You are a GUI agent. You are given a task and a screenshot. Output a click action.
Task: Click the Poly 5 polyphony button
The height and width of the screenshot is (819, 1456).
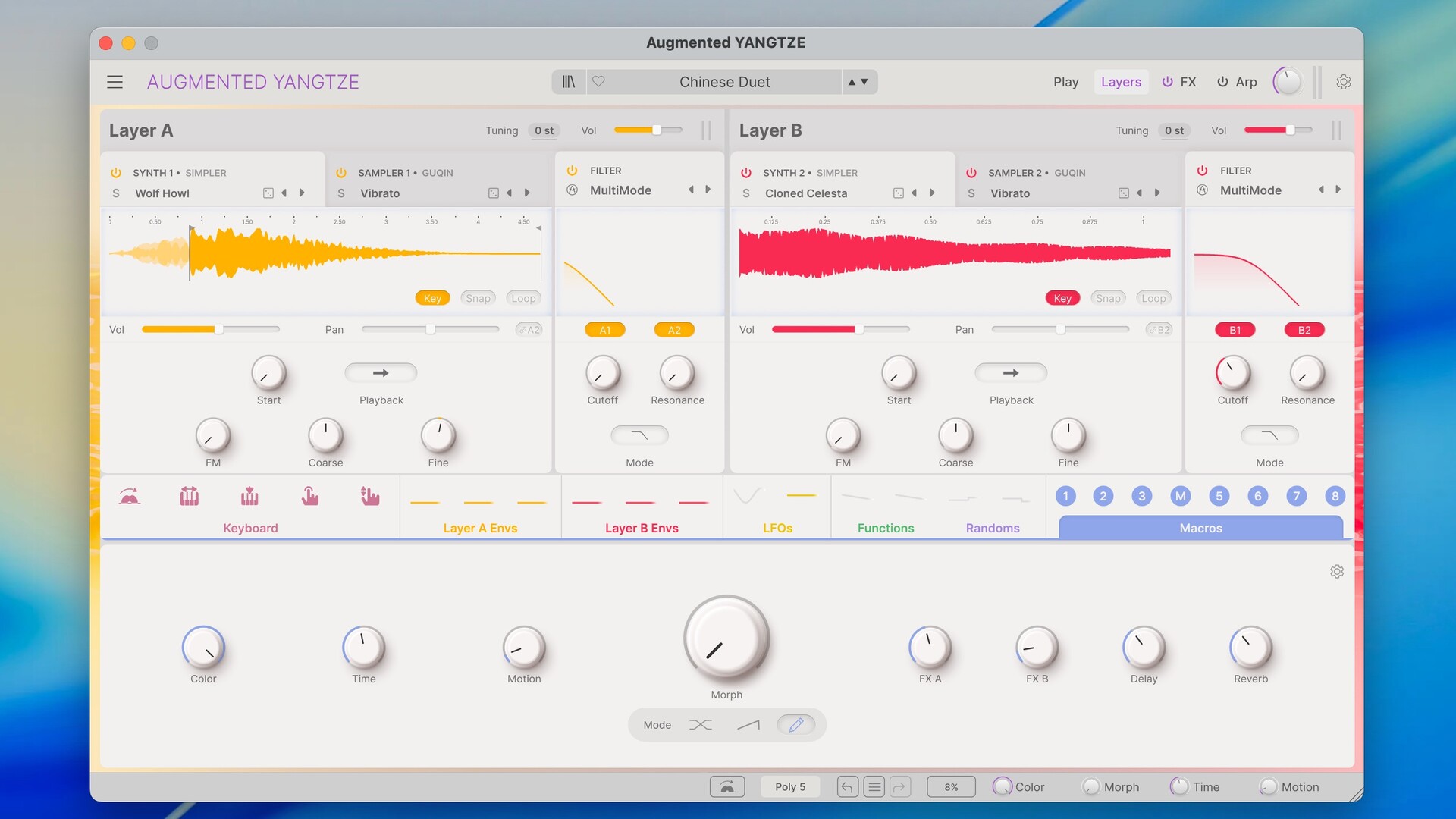pyautogui.click(x=790, y=787)
